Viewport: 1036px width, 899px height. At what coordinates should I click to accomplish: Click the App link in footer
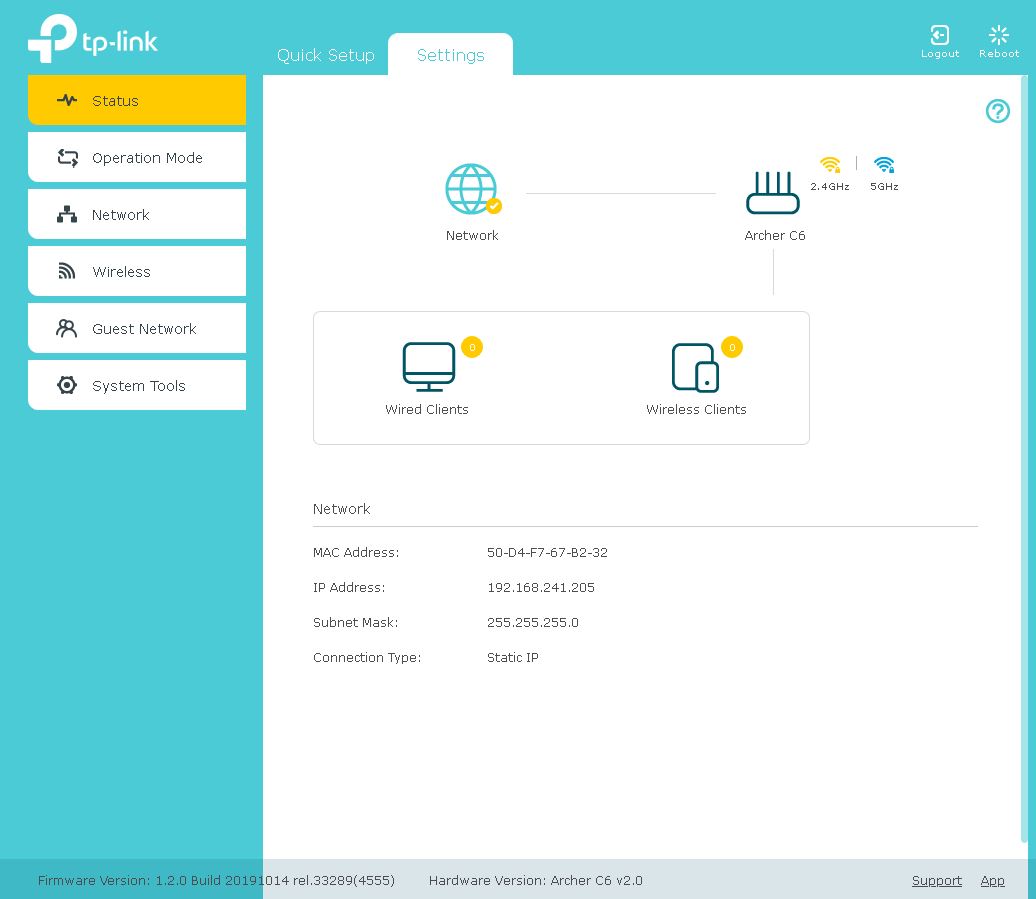992,880
